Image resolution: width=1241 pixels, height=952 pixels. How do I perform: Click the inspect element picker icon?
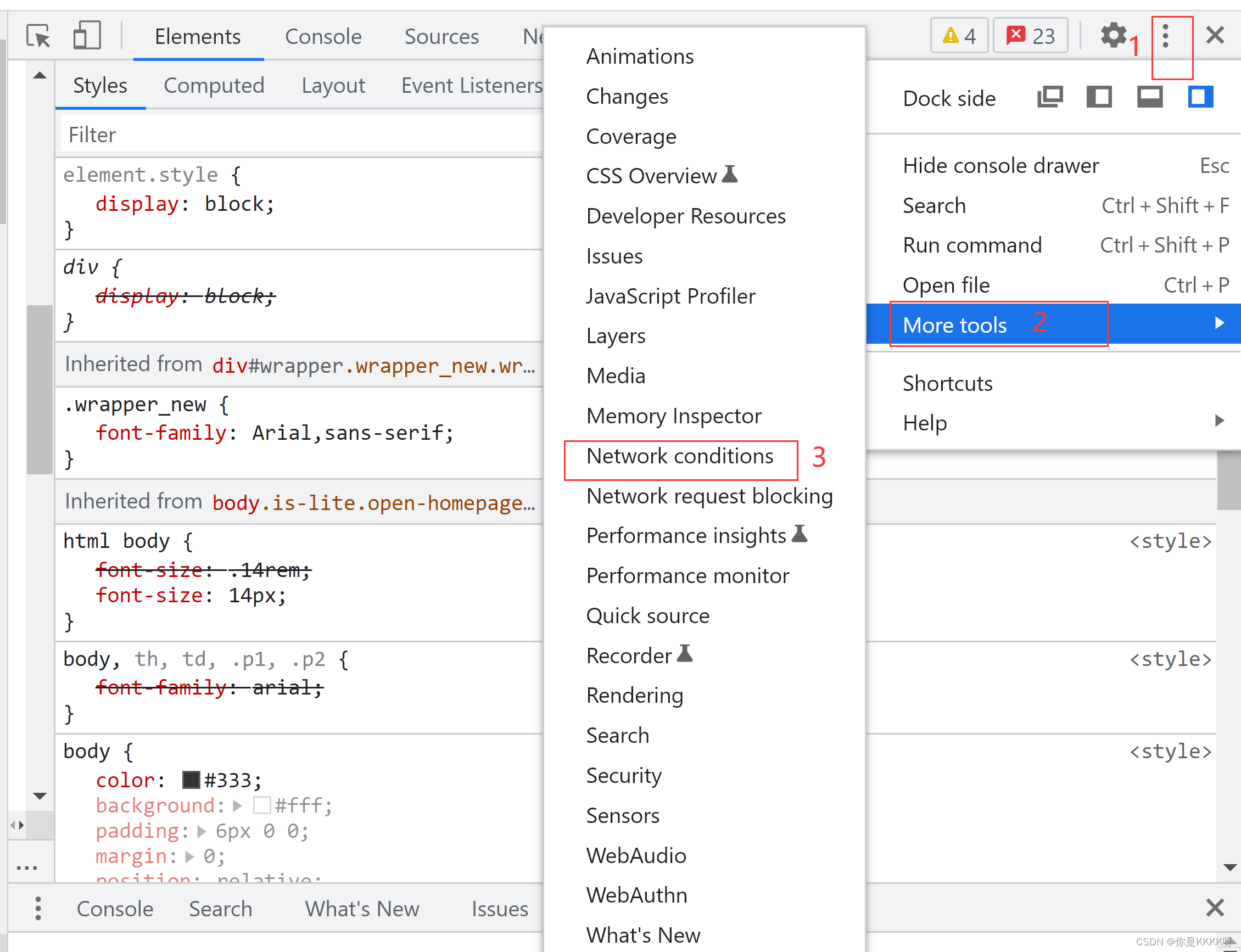point(38,36)
